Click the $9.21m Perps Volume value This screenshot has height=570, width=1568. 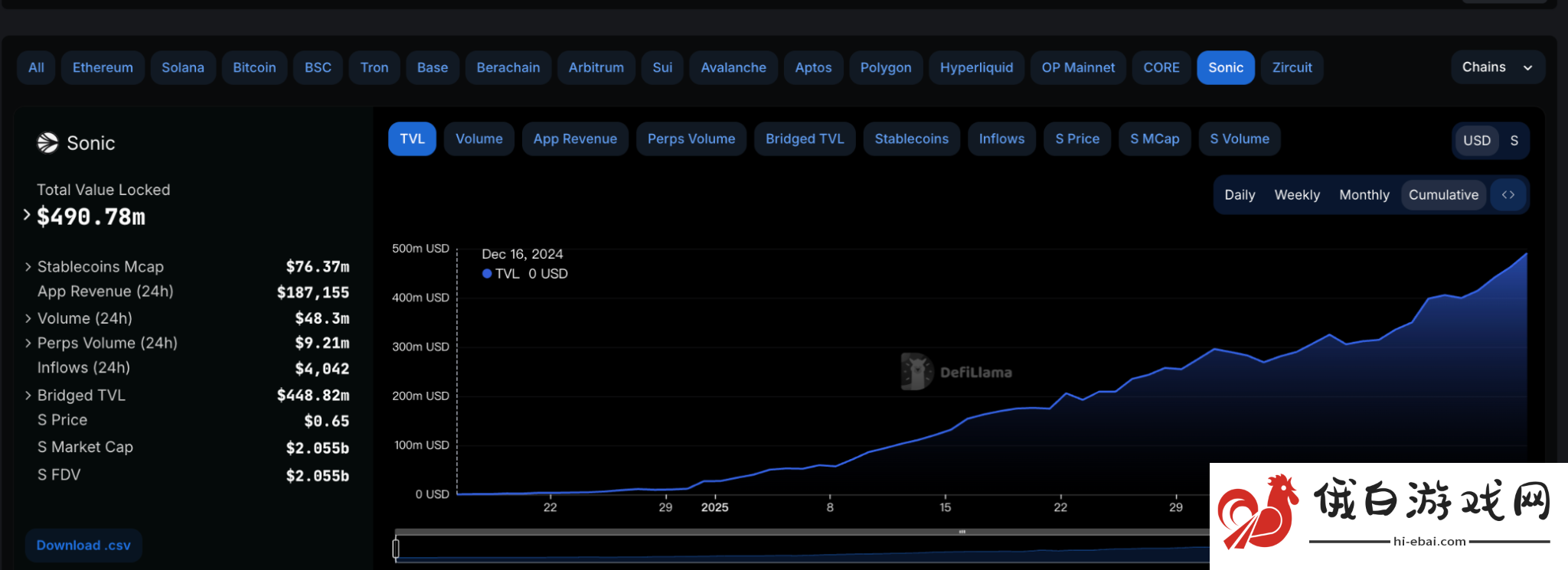tap(322, 344)
